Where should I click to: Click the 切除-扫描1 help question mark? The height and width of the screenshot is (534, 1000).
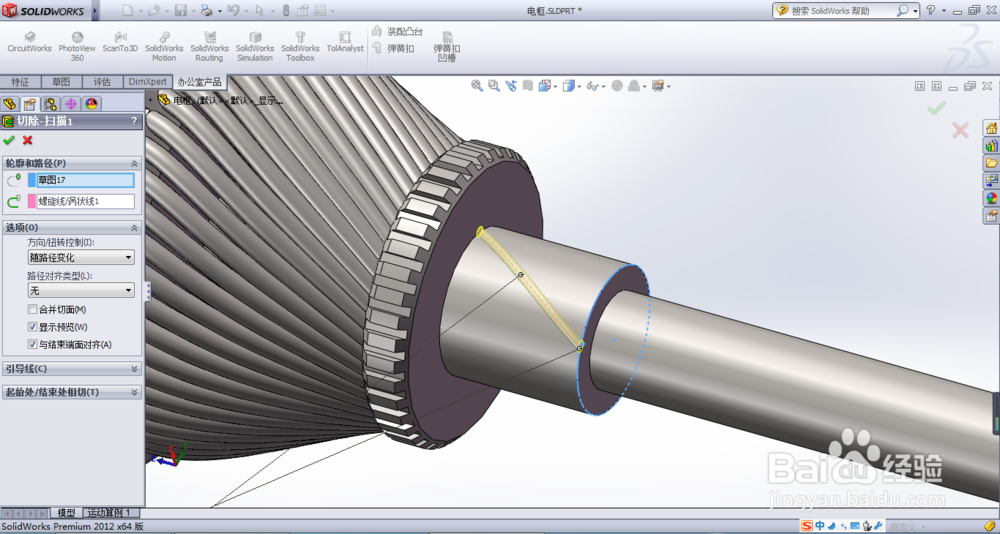tap(134, 121)
